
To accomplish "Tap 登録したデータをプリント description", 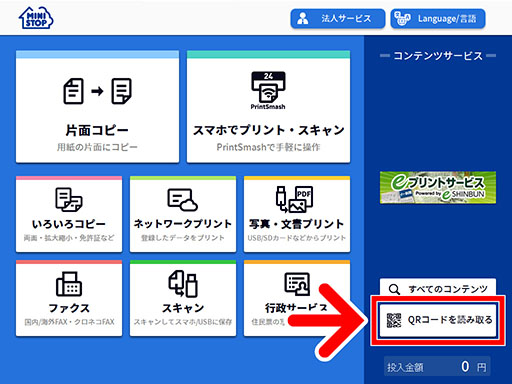I will tap(183, 238).
